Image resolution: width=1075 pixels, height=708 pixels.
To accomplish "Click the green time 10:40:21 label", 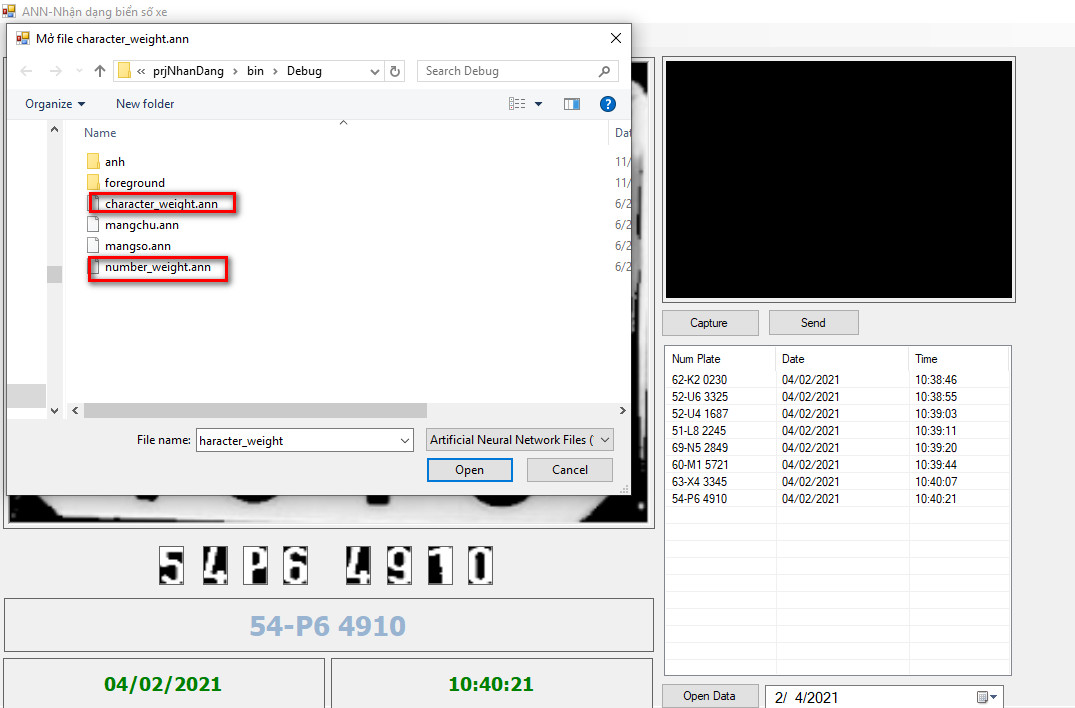I will click(x=491, y=684).
